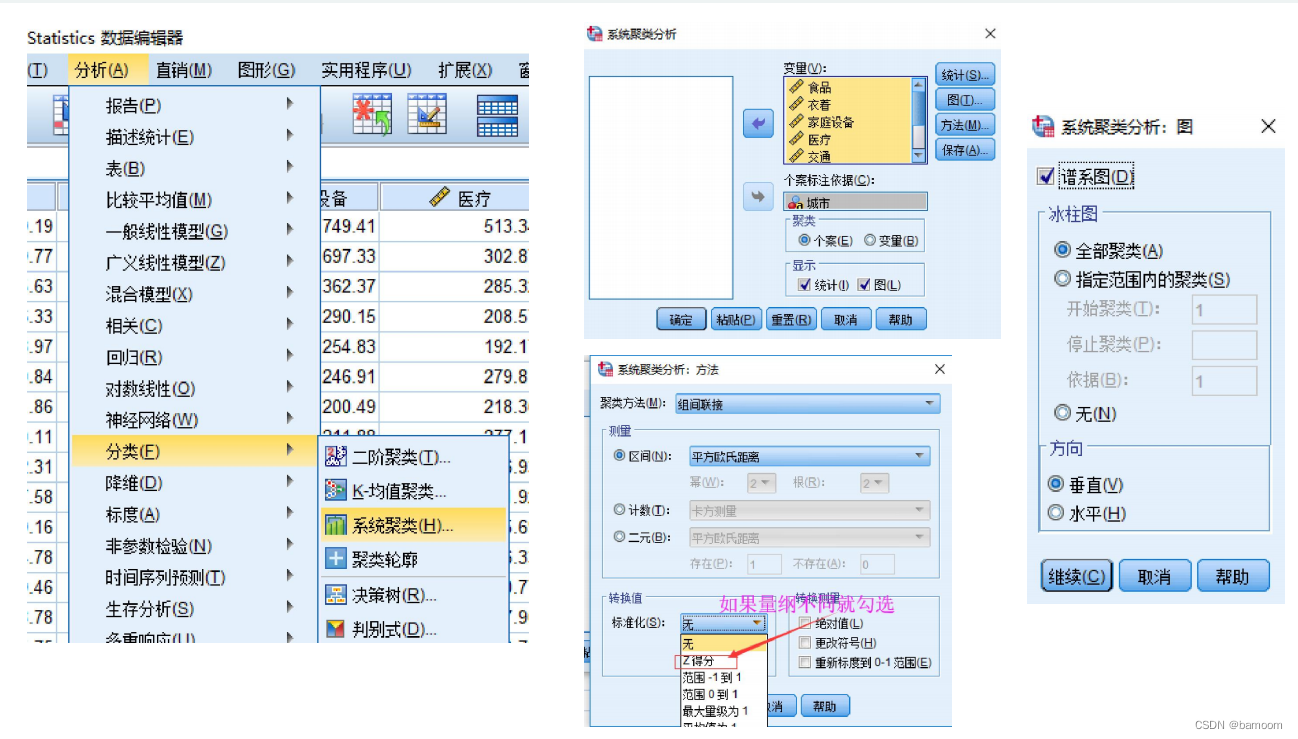Image resolution: width=1298 pixels, height=739 pixels.
Task: Click 重置(R) button
Action: 791,320
